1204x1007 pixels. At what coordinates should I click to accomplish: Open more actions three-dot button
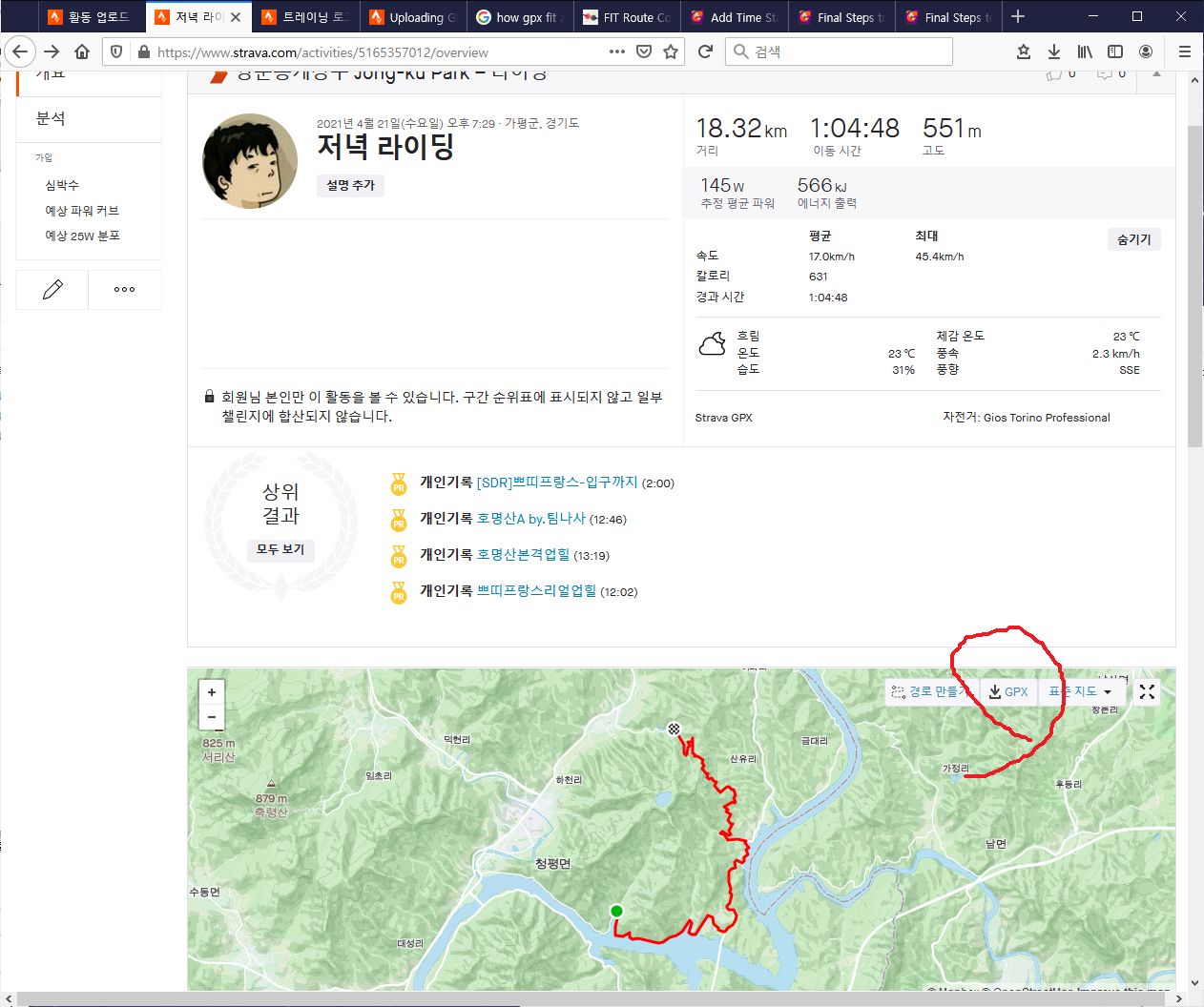(125, 289)
